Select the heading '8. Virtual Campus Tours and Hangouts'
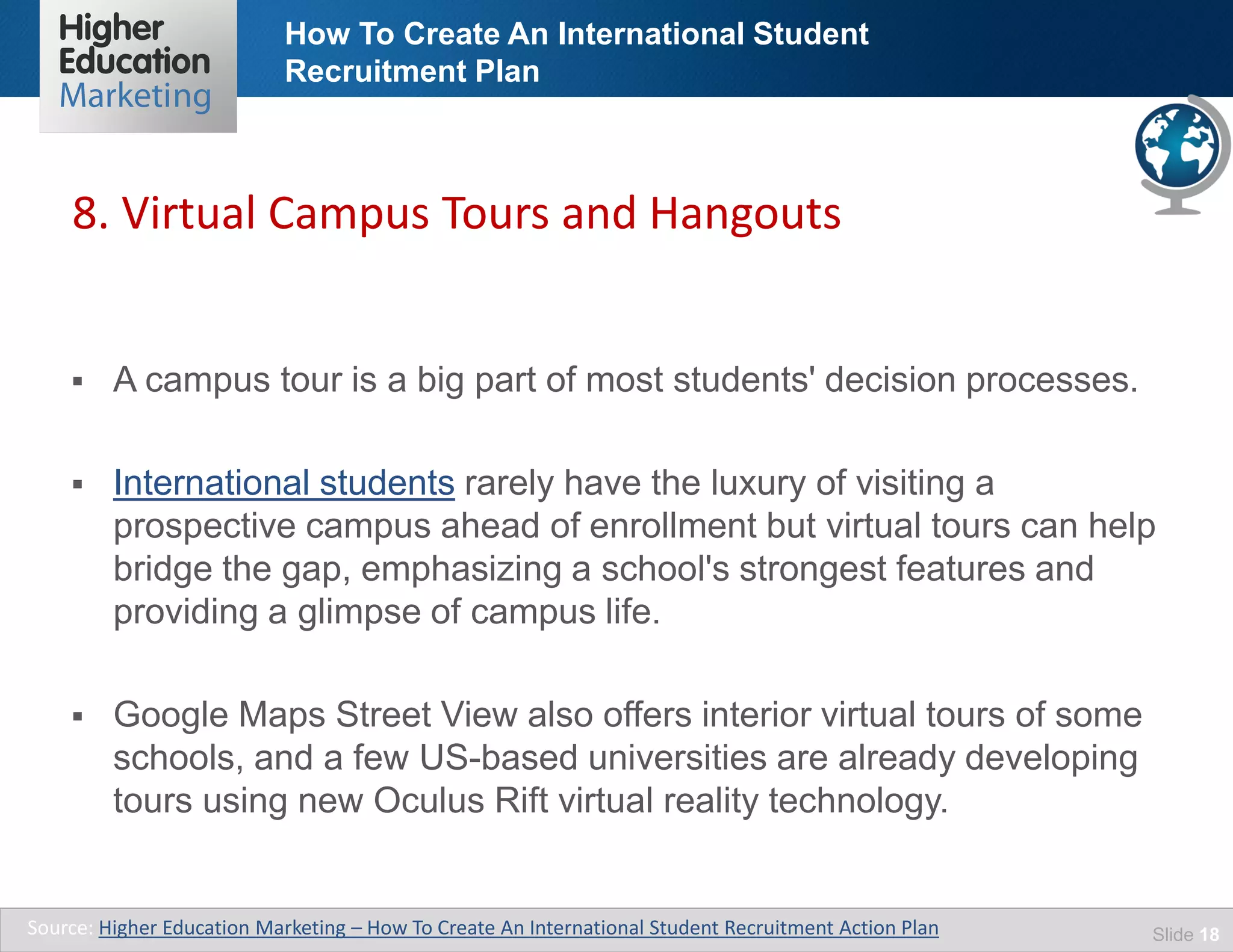This screenshot has width=1233, height=952. pos(456,213)
